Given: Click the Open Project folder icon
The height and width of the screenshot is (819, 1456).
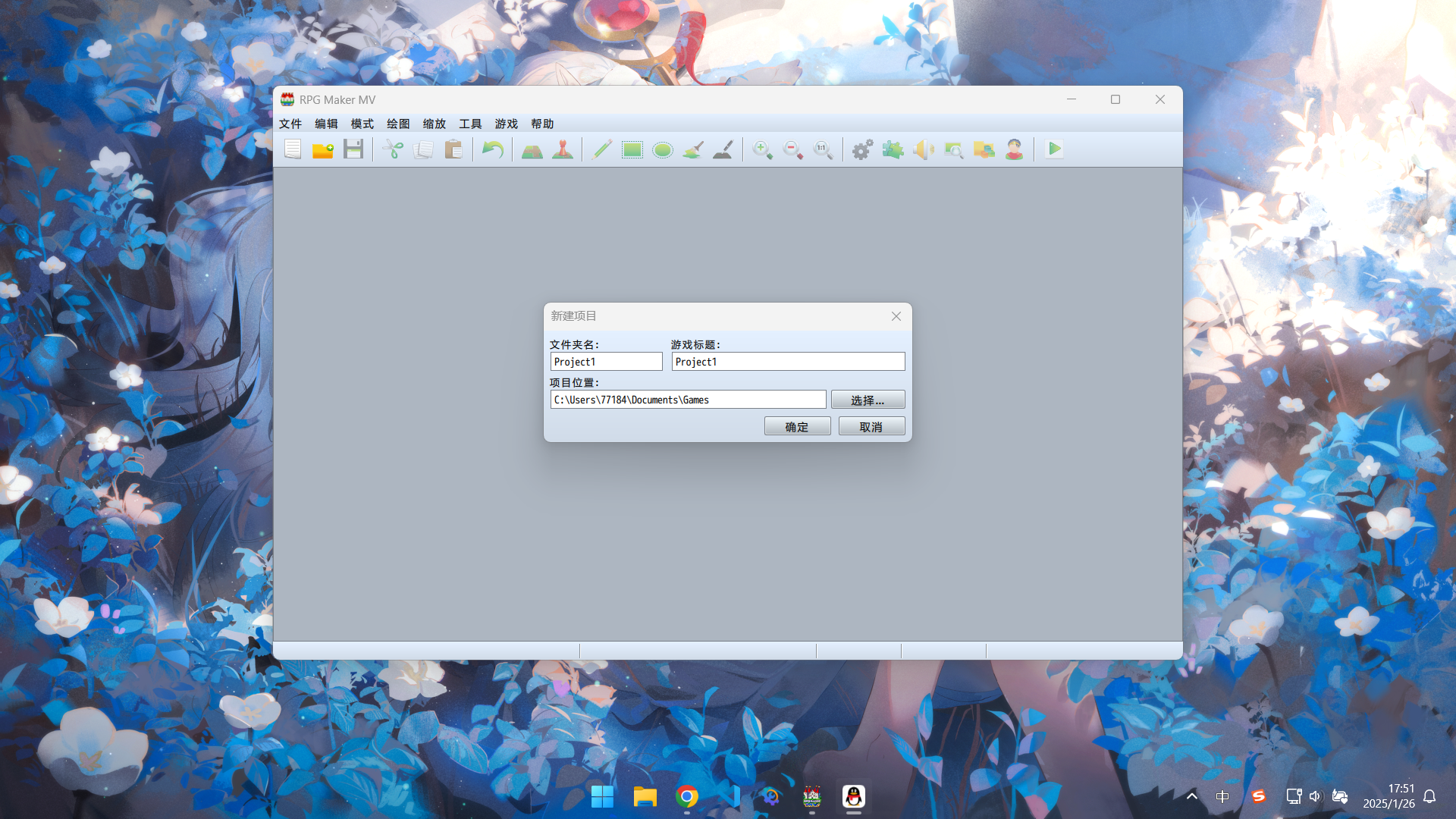Looking at the screenshot, I should pos(323,149).
